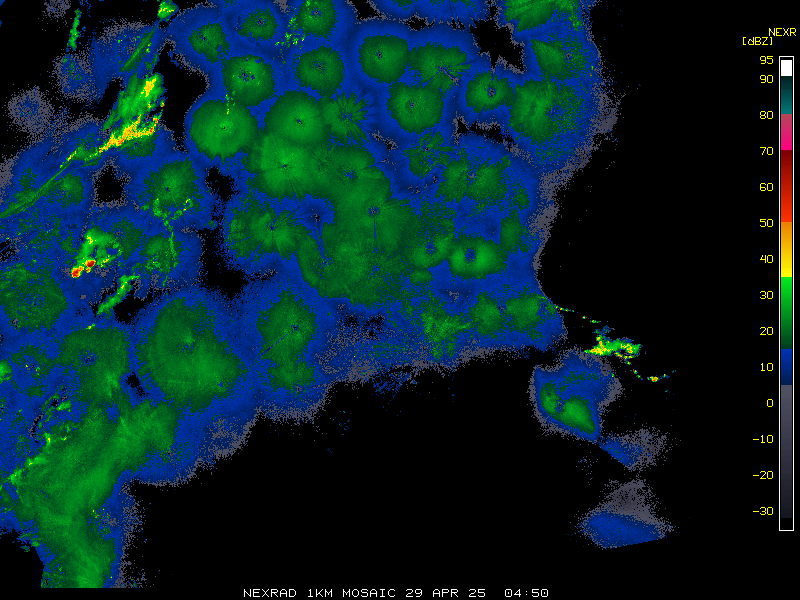
Task: Click the NEXR label above the legend
Action: coord(782,32)
